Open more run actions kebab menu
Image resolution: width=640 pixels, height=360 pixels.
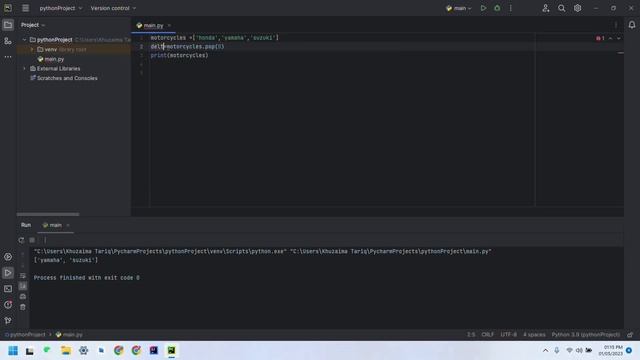[x=511, y=8]
